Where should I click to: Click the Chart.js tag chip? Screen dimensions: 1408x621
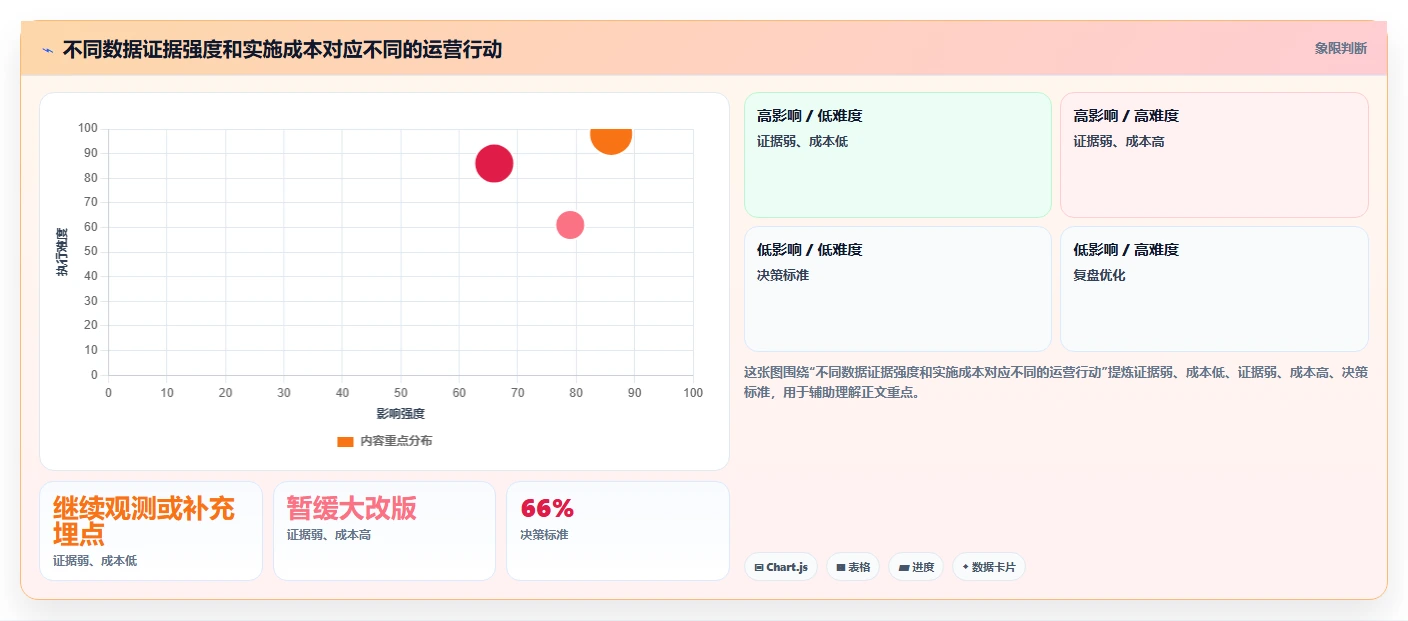point(781,567)
